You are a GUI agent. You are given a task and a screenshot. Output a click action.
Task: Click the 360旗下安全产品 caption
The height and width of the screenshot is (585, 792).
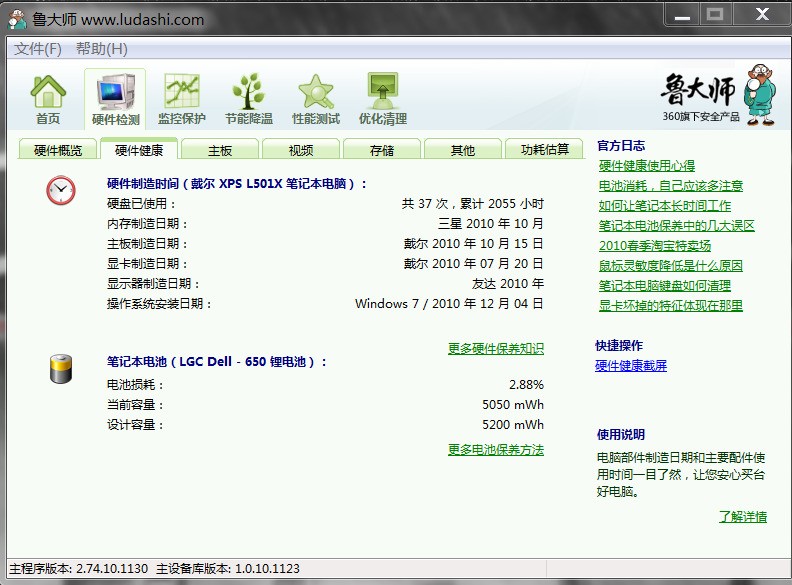coord(701,117)
